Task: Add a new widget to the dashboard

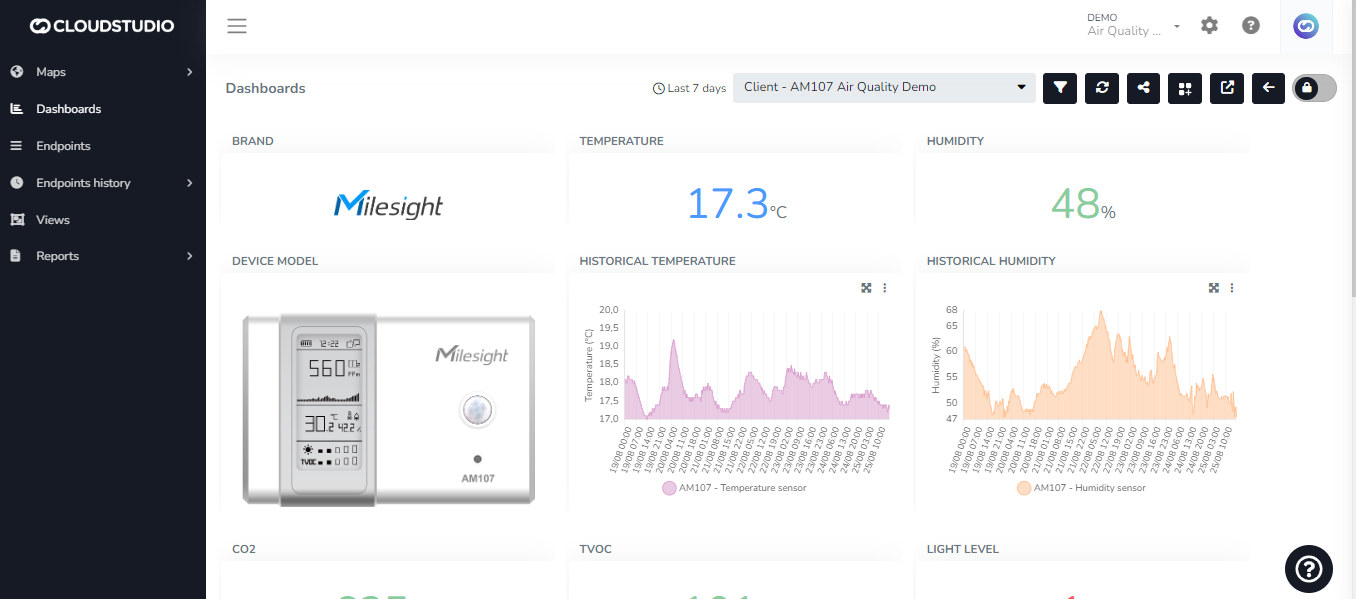Action: (1184, 88)
